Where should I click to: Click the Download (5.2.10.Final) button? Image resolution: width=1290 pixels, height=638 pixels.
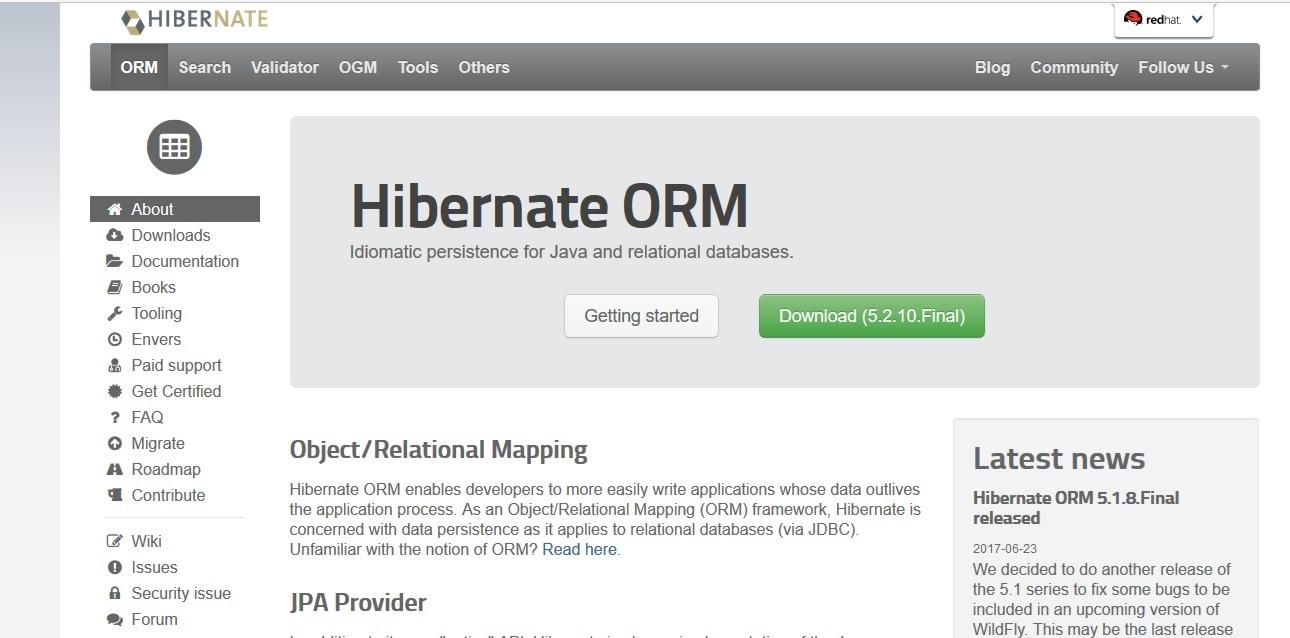tap(872, 316)
